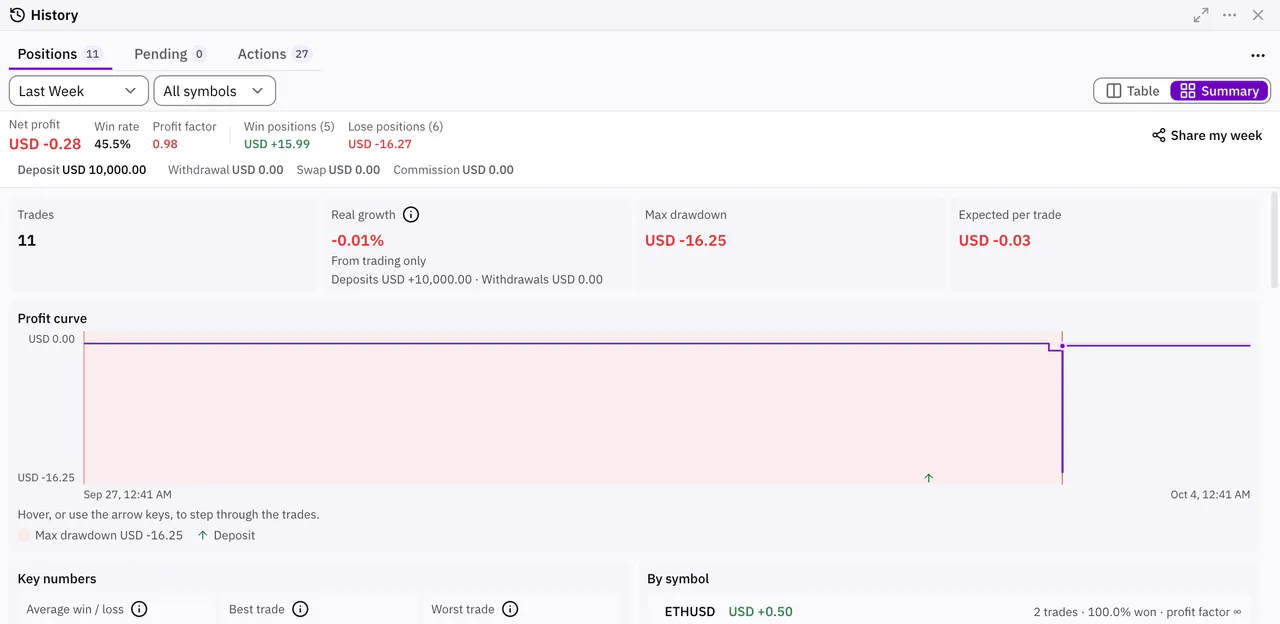Click the Max drawdown USD -16.25 card value

coord(686,240)
